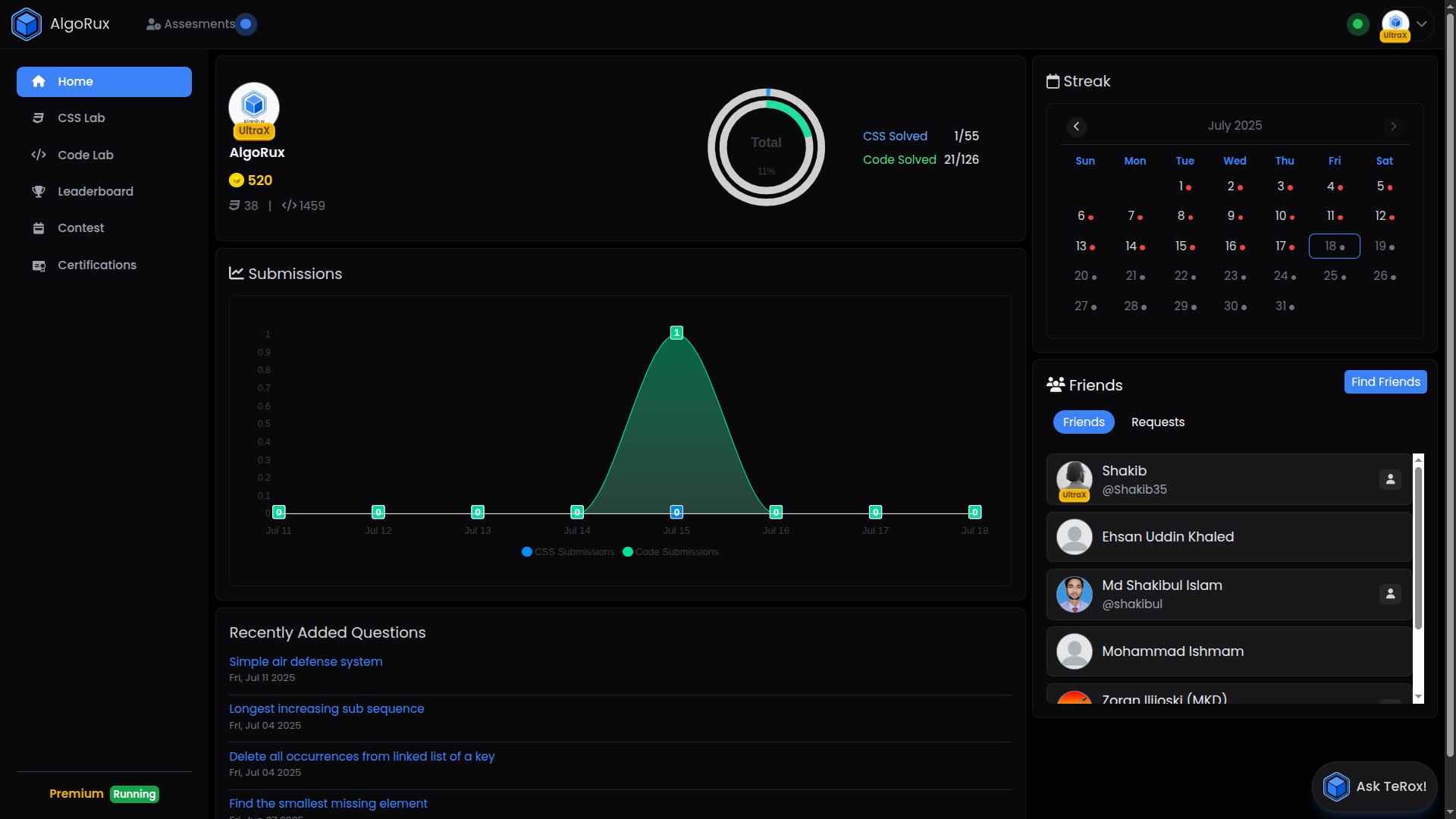The width and height of the screenshot is (1456, 819).
Task: Toggle CSS Submissions legend series
Action: pyautogui.click(x=568, y=552)
